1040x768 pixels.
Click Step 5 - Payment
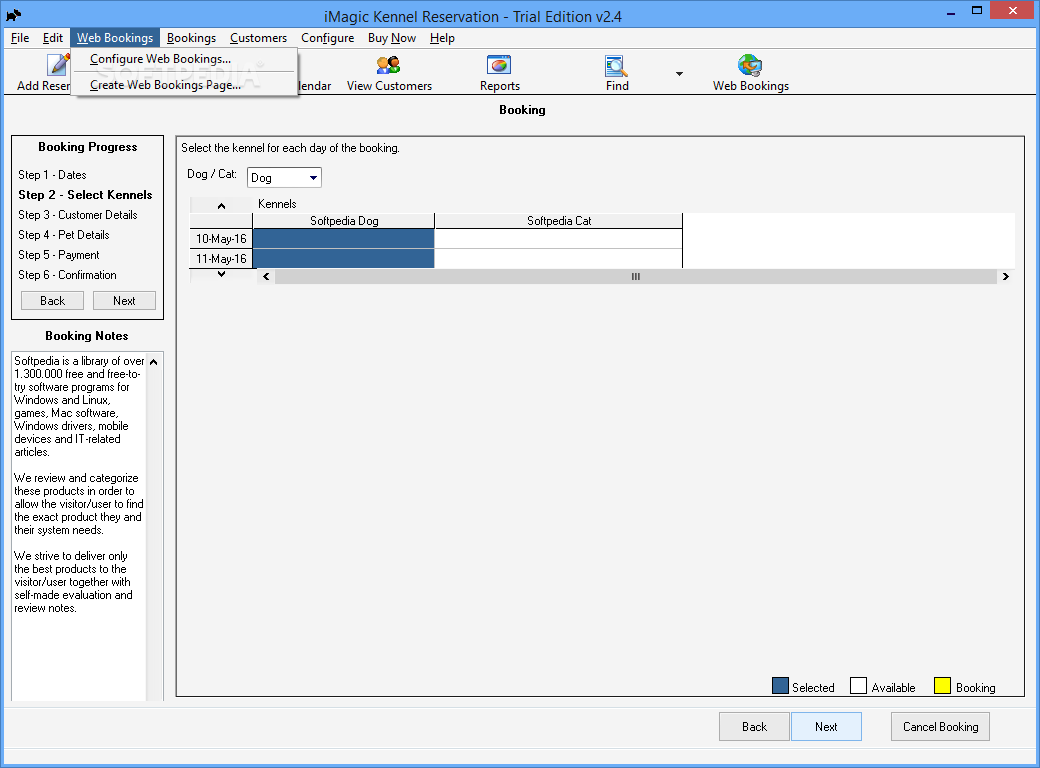coord(58,255)
